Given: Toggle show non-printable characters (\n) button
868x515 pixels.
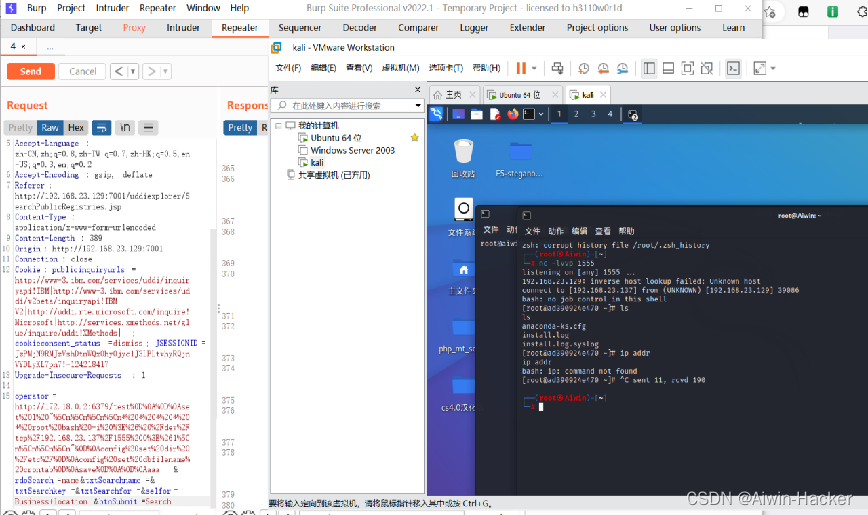Looking at the screenshot, I should pyautogui.click(x=125, y=128).
